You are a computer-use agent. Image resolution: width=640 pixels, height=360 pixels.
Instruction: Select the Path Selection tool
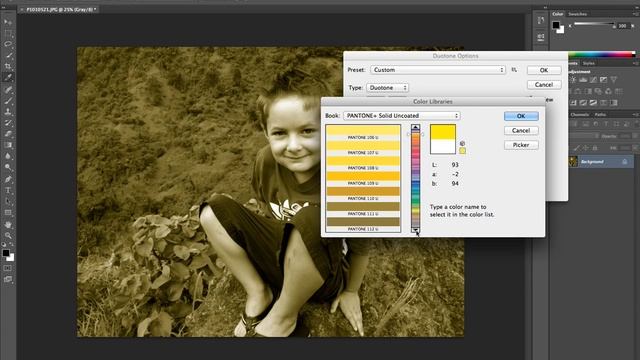point(8,201)
